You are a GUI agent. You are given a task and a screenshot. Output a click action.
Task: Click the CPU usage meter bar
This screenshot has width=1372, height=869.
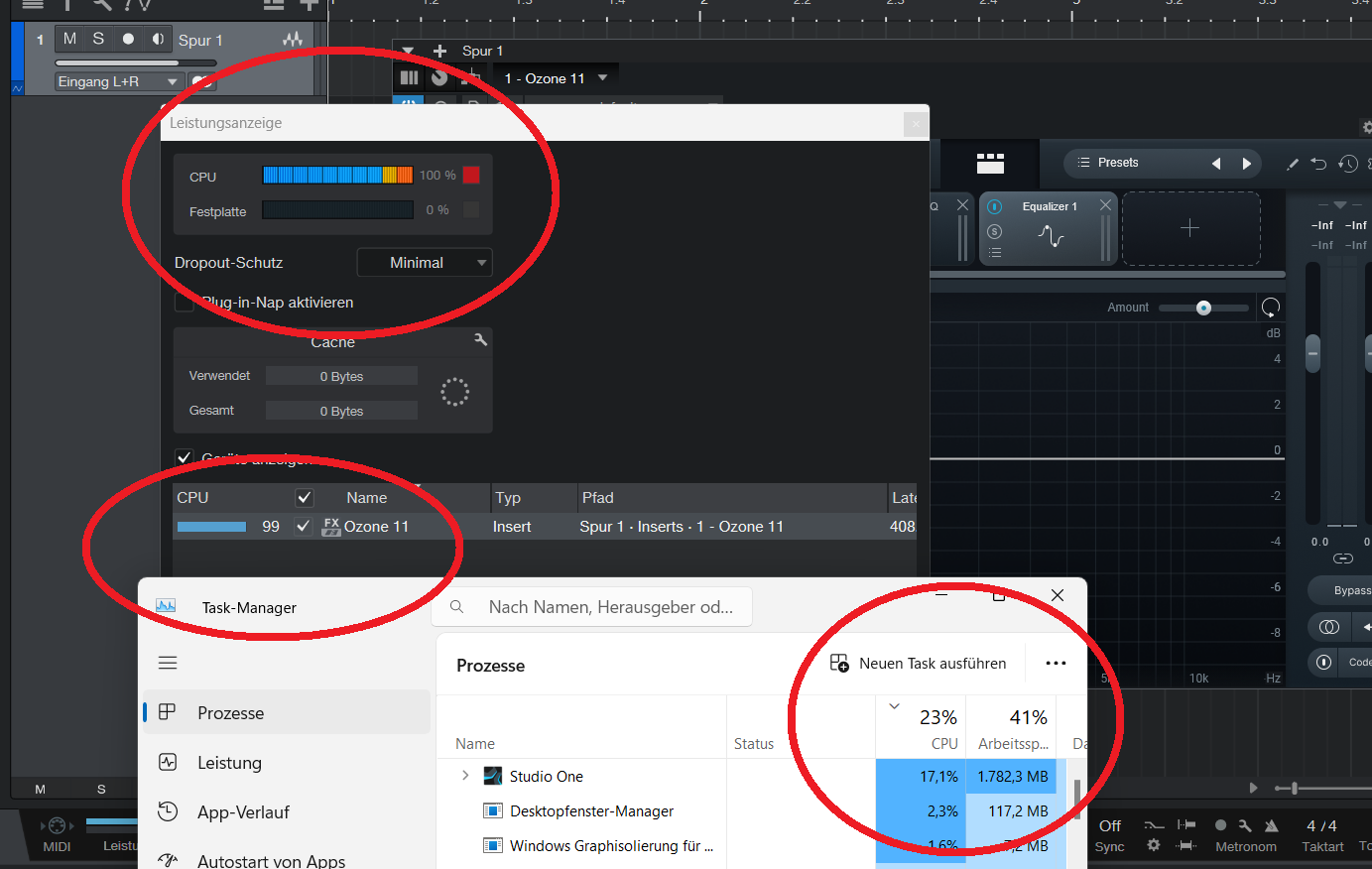(337, 175)
